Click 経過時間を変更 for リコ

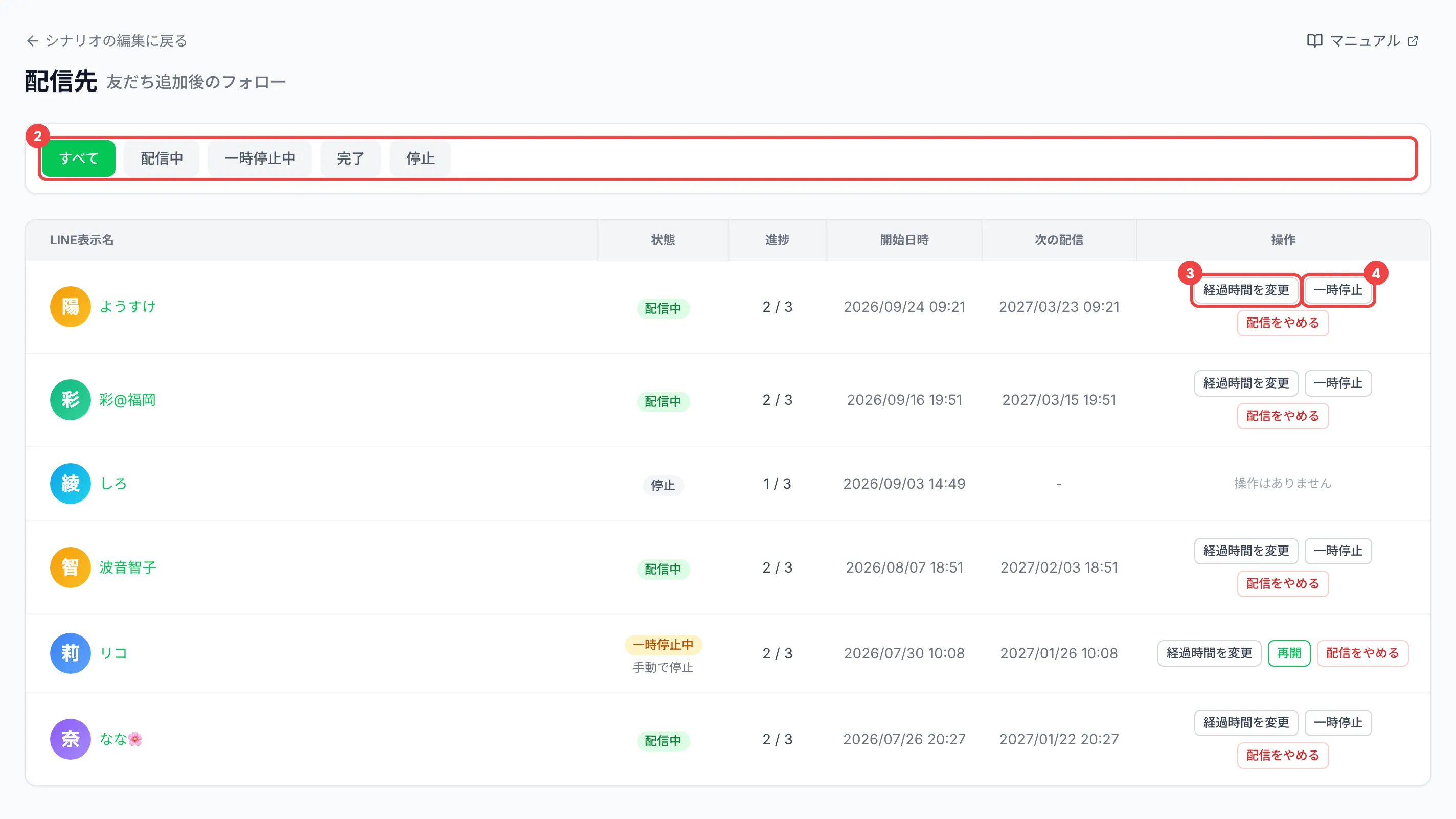(x=1209, y=653)
